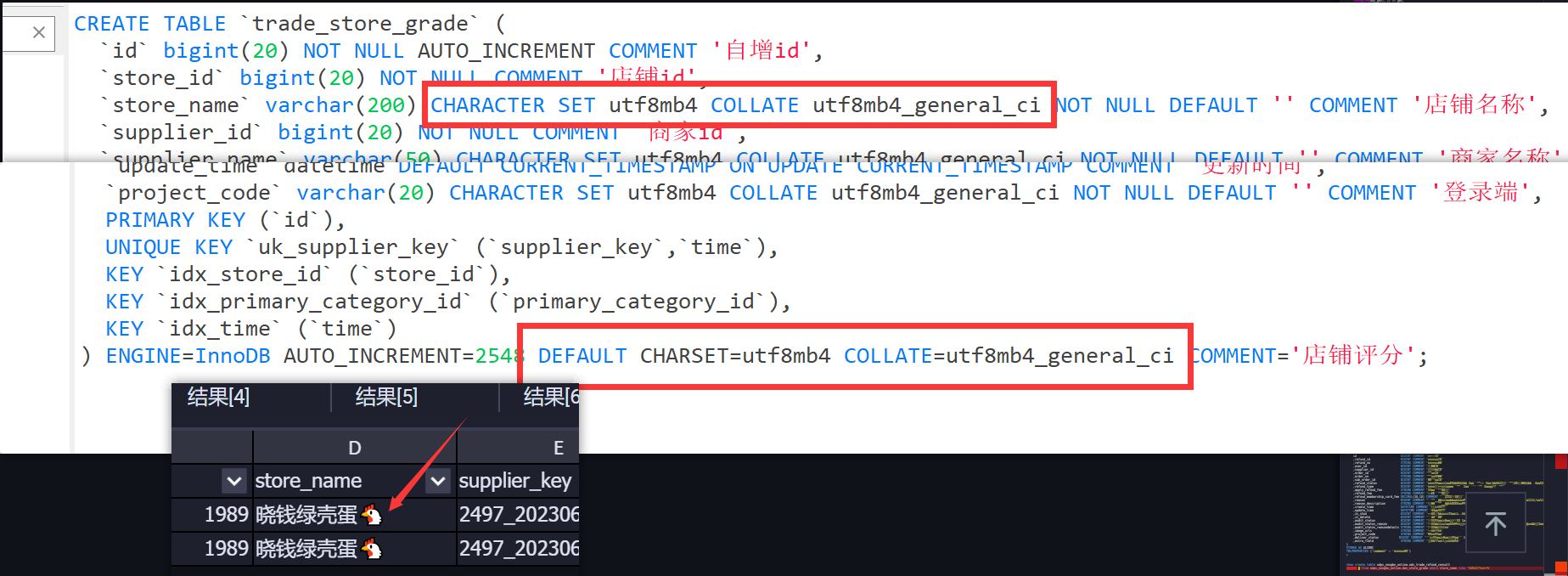Select first row 1989 cell
Viewport: 1568px width, 576px height.
pyautogui.click(x=226, y=515)
